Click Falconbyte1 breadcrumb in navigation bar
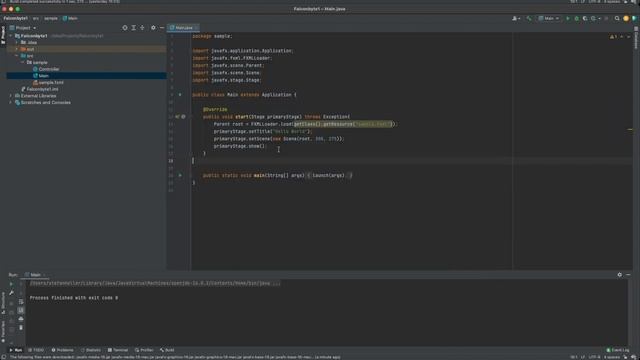This screenshot has height=360, width=640. coord(16,18)
